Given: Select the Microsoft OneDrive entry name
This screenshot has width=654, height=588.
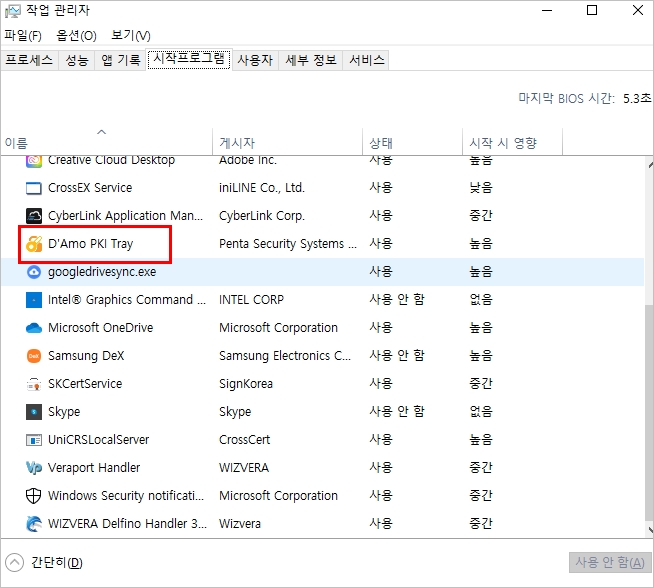Looking at the screenshot, I should (101, 328).
